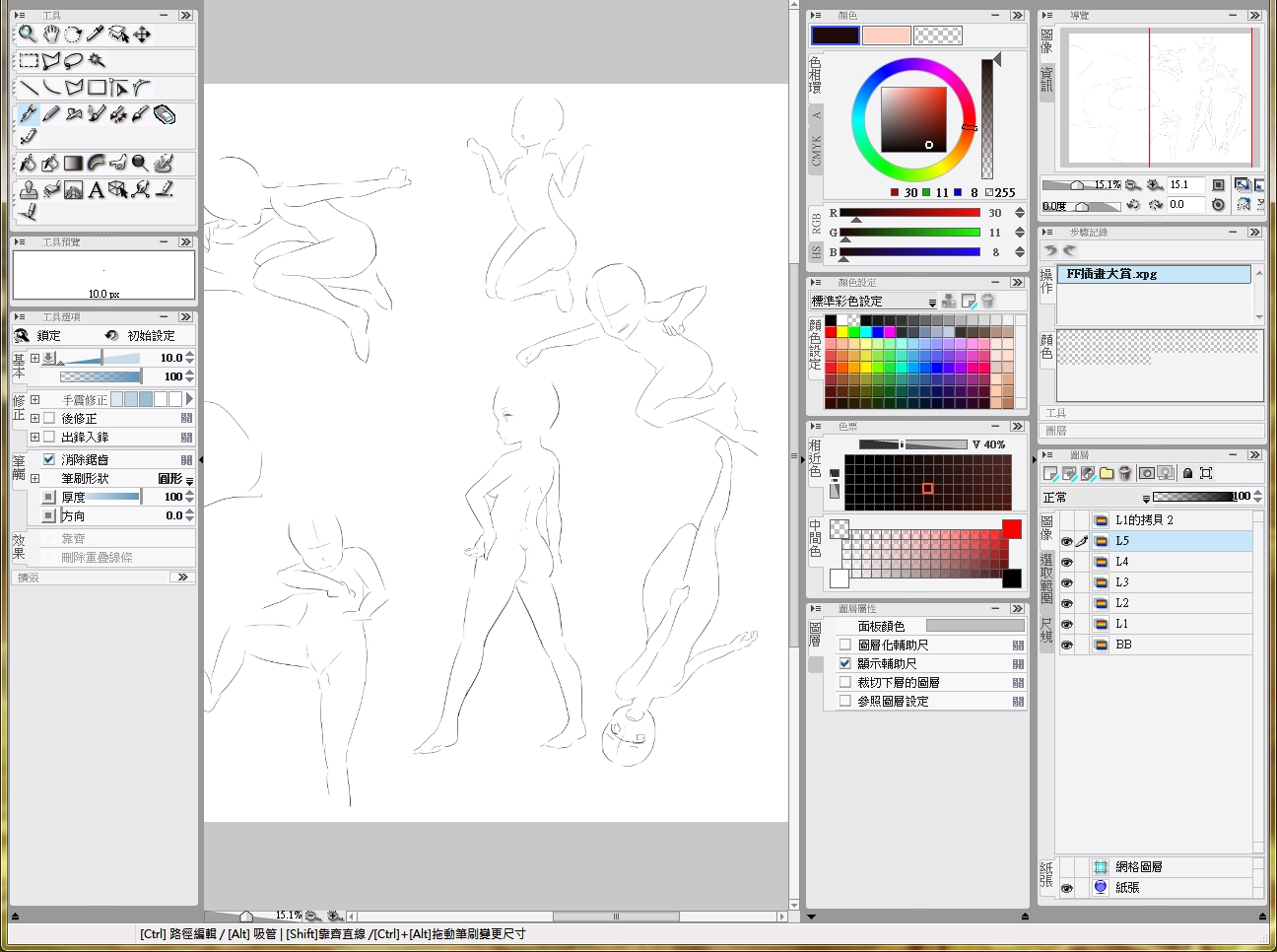Click the 鎖定 lock button in tool options
1277x952 pixels.
click(38, 336)
